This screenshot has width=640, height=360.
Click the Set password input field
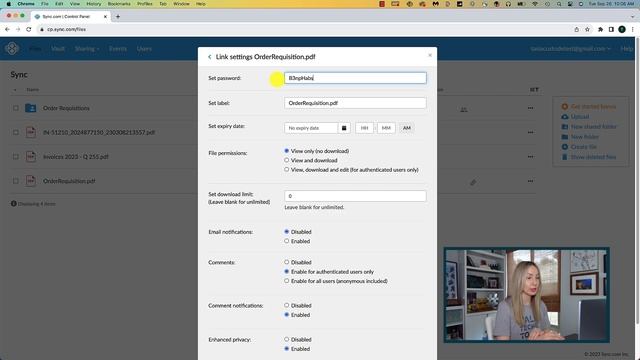click(x=355, y=78)
